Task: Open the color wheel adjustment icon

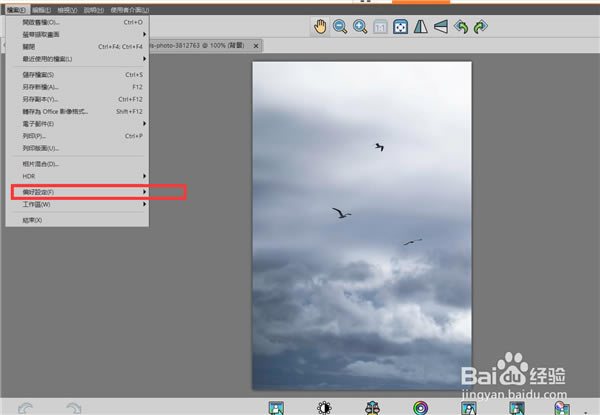Action: click(x=420, y=408)
